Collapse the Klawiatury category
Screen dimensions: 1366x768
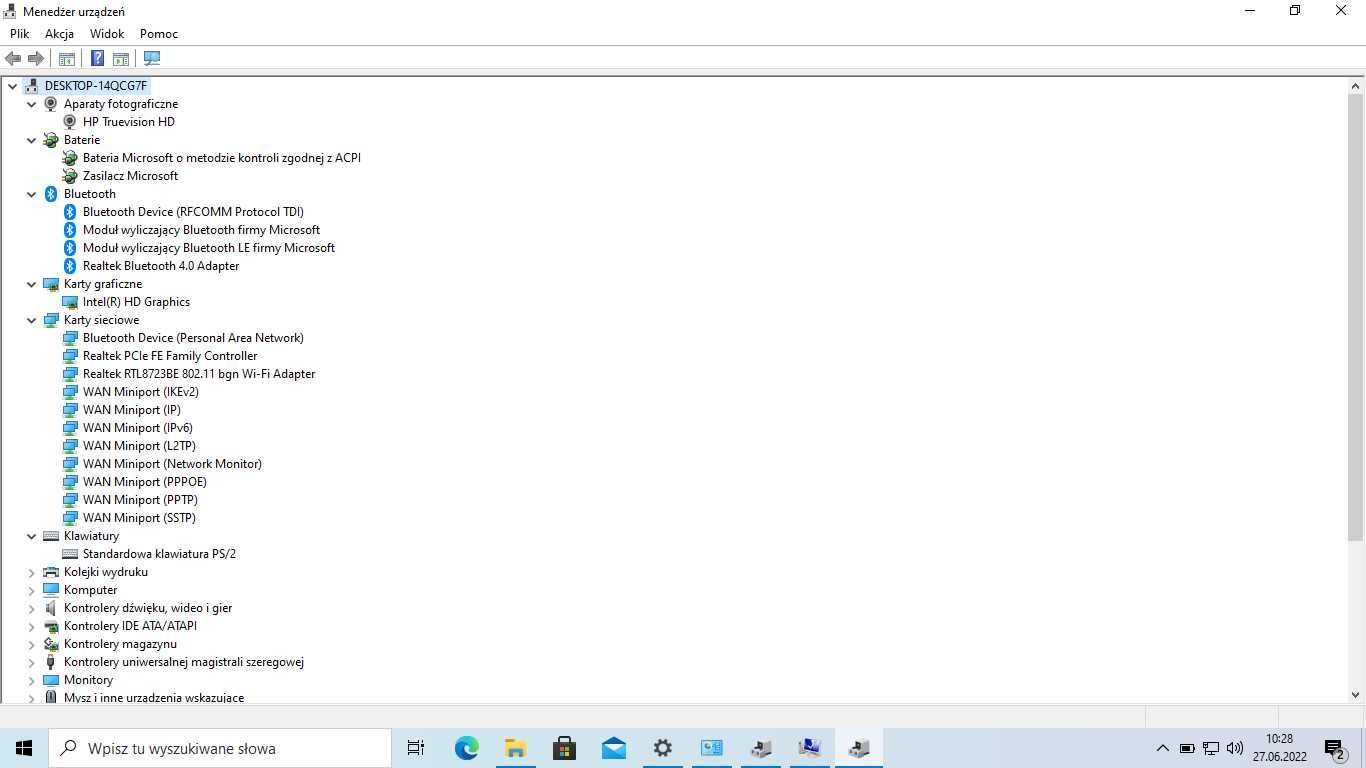[x=32, y=536]
